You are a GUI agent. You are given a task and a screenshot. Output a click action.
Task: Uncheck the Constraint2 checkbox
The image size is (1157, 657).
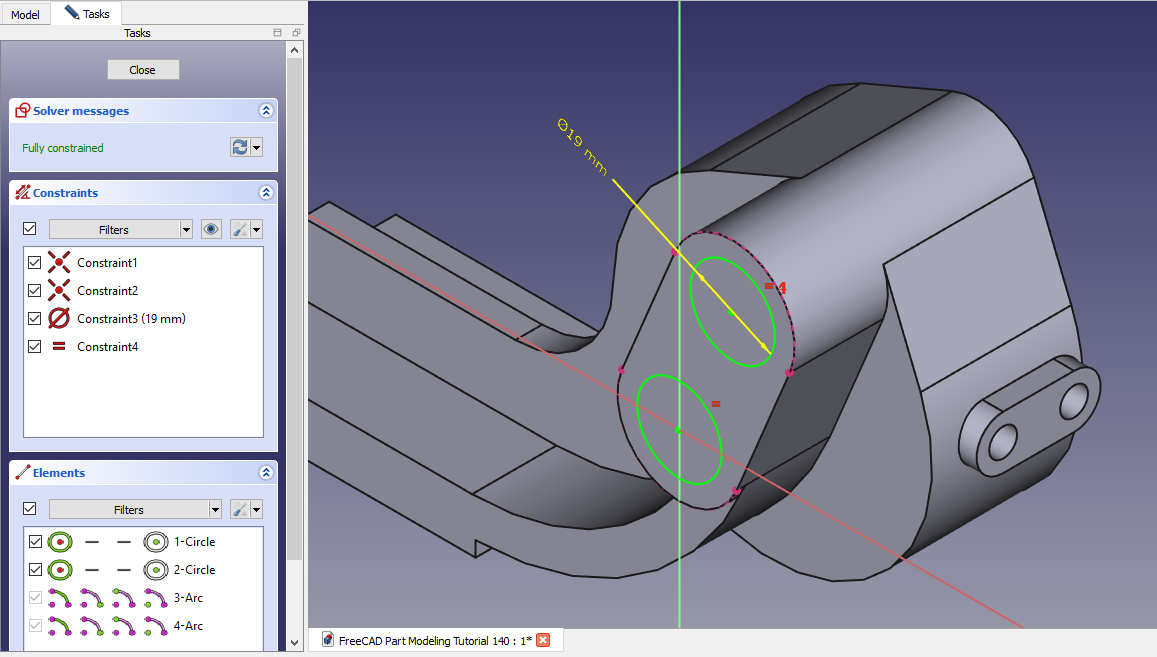coord(35,291)
